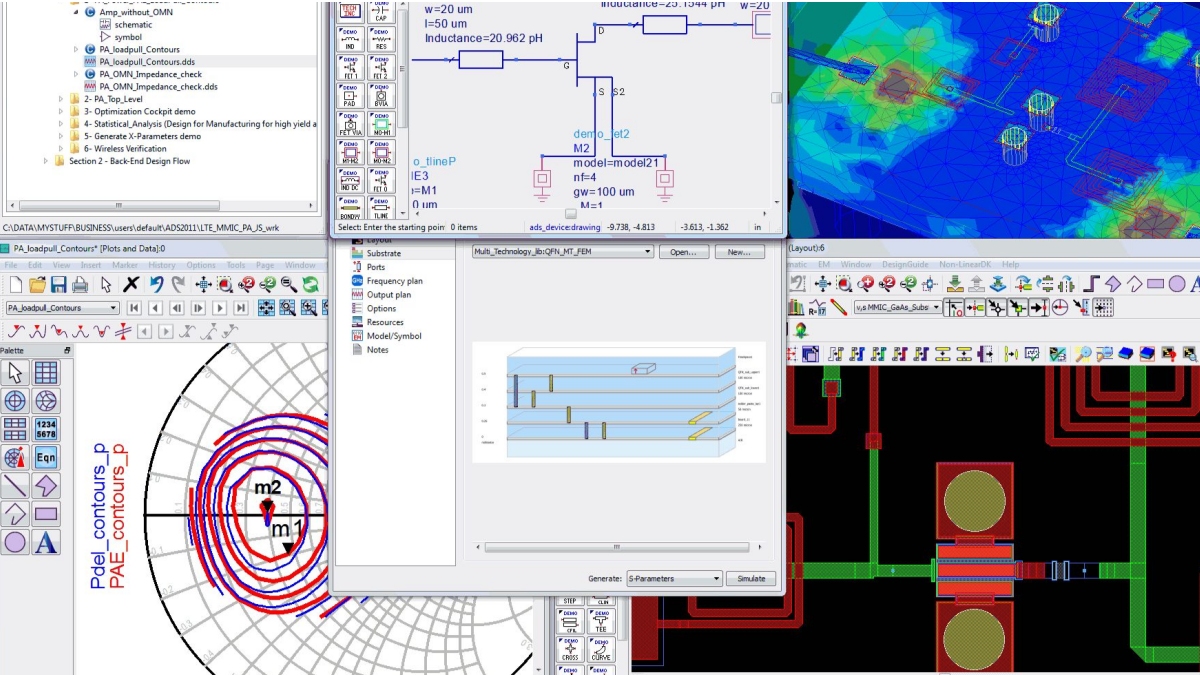Click the substrate preview horizontal scrollbar
Viewport: 1200px width, 675px height.
(x=617, y=547)
